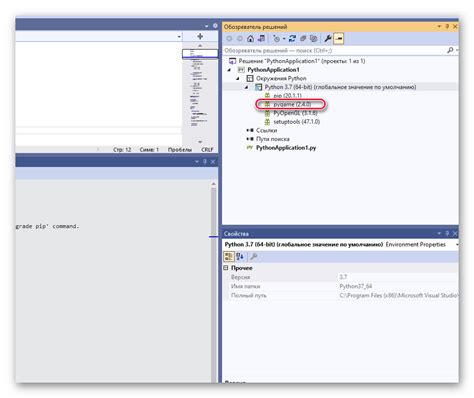Click the editor scroll down arrow
The image size is (474, 398).
click(x=200, y=142)
